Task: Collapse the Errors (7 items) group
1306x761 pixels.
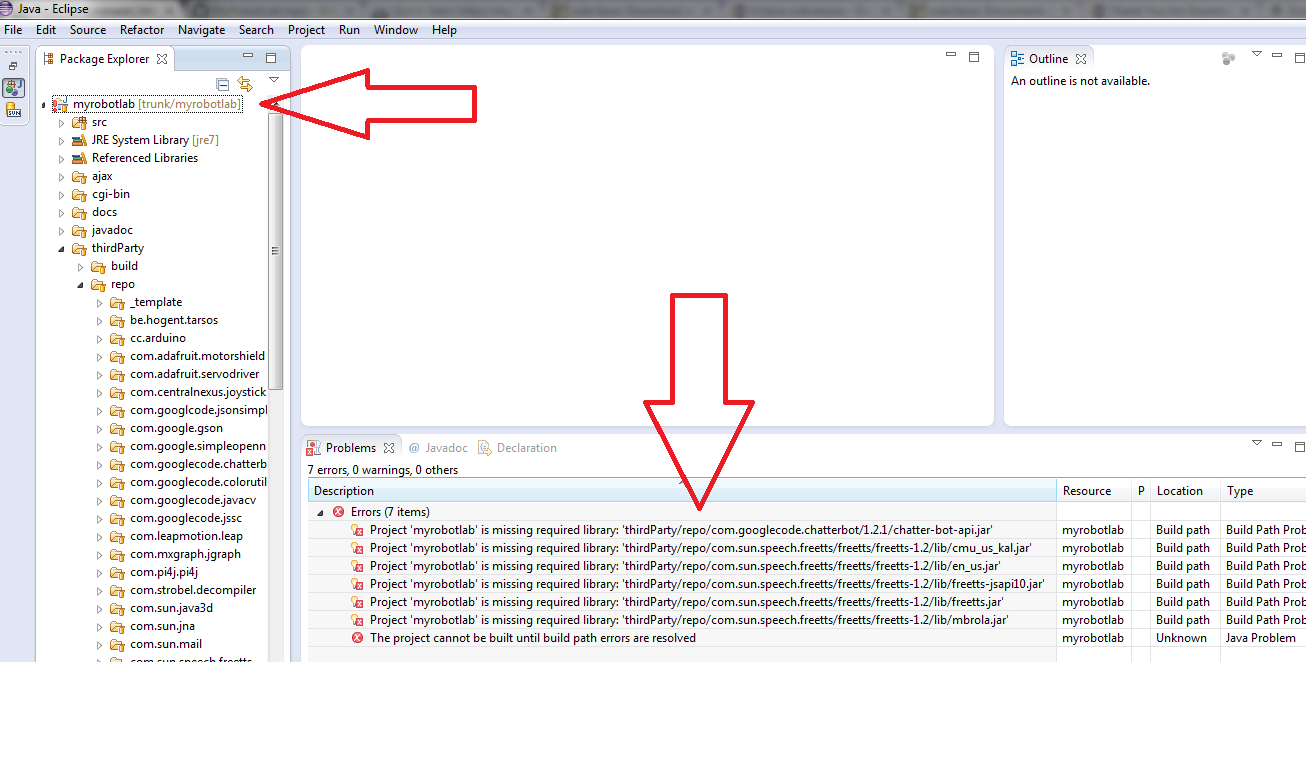Action: 321,513
